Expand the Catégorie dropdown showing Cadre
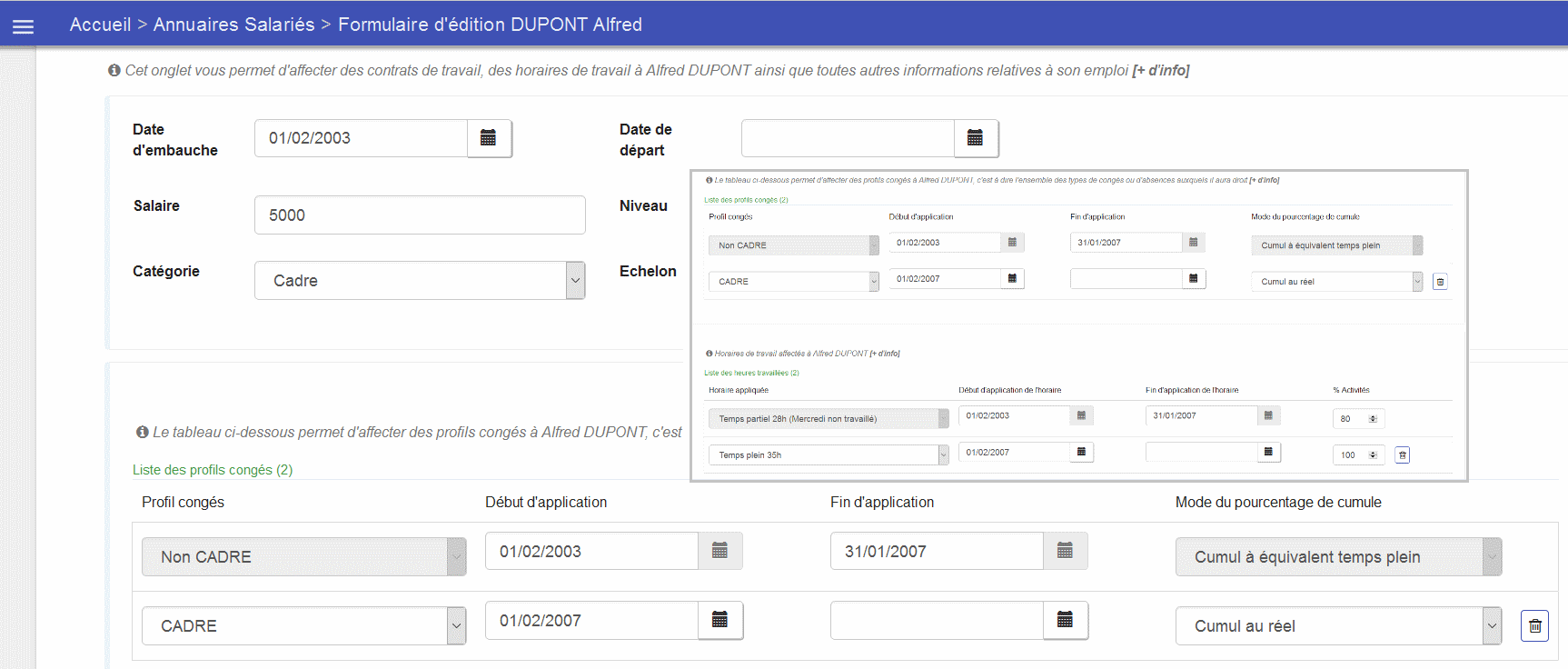Image resolution: width=1568 pixels, height=669 pixels. point(420,280)
